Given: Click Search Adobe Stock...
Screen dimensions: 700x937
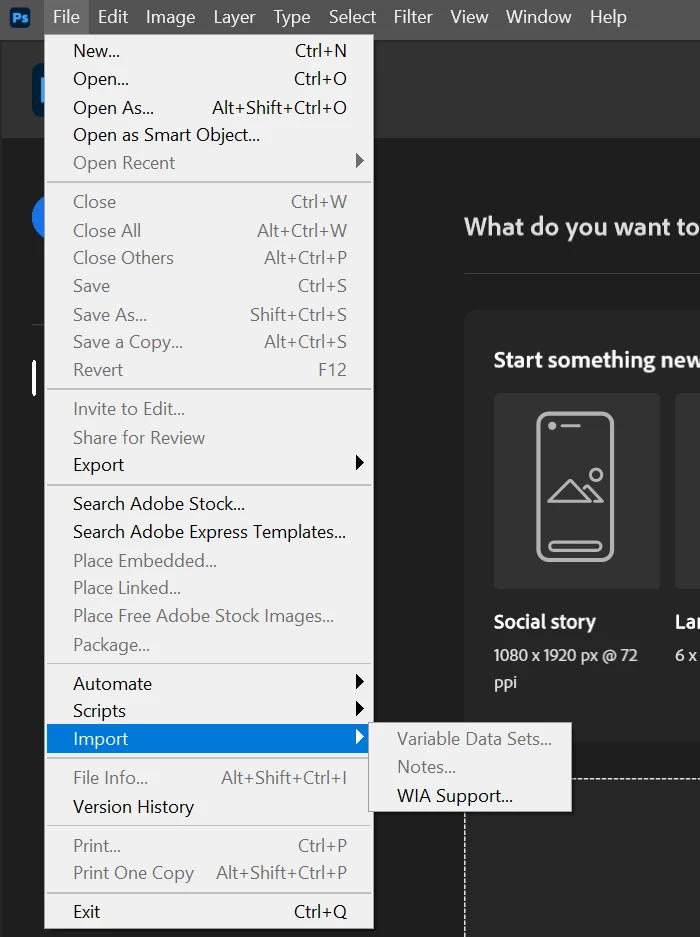Looking at the screenshot, I should tap(209, 504).
